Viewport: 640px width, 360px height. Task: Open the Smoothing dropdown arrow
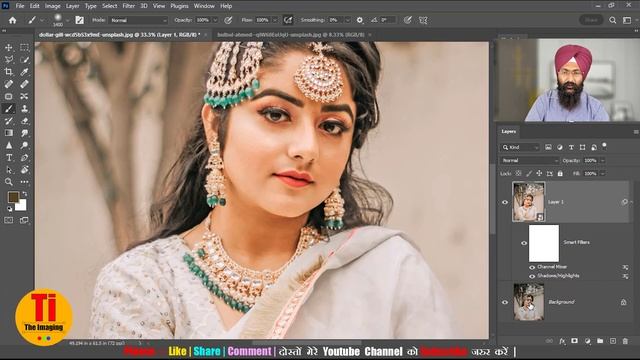point(348,20)
